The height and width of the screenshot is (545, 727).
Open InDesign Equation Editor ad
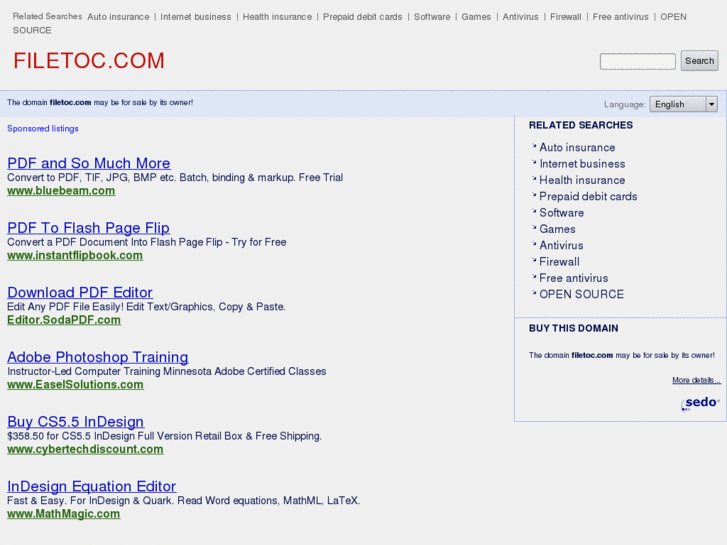(92, 486)
